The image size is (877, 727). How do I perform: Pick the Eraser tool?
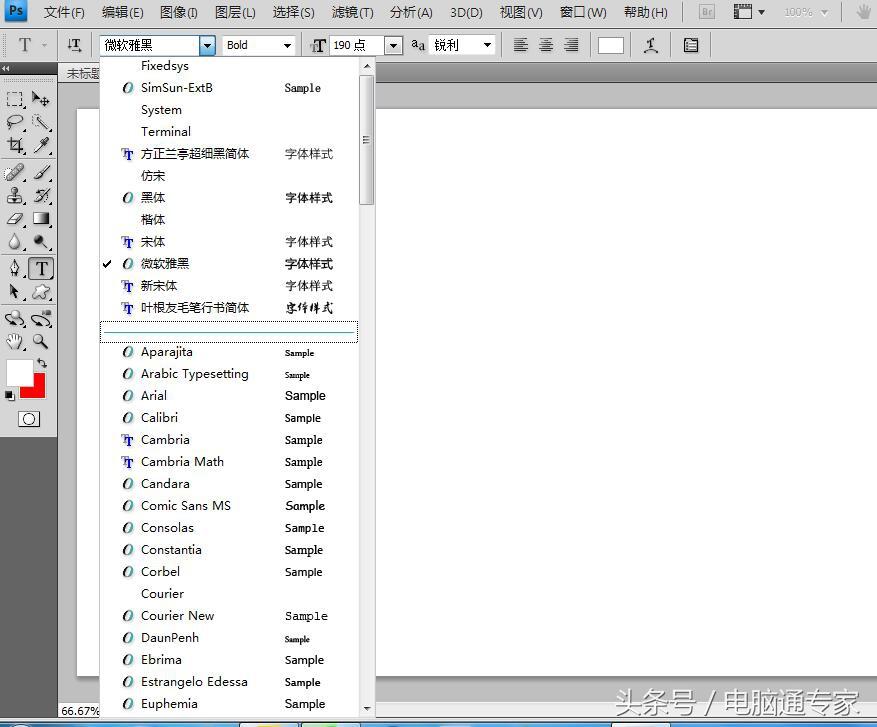(x=13, y=218)
